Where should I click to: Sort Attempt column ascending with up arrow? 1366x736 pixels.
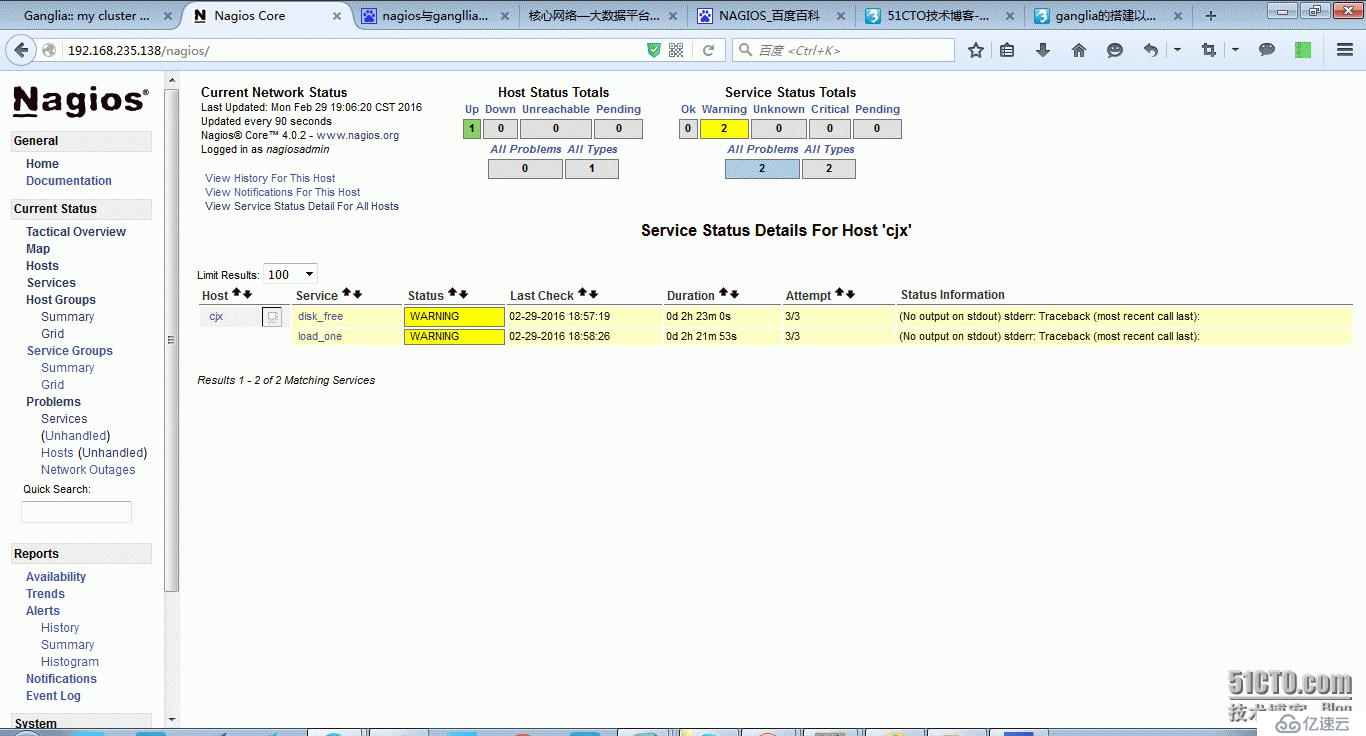840,294
